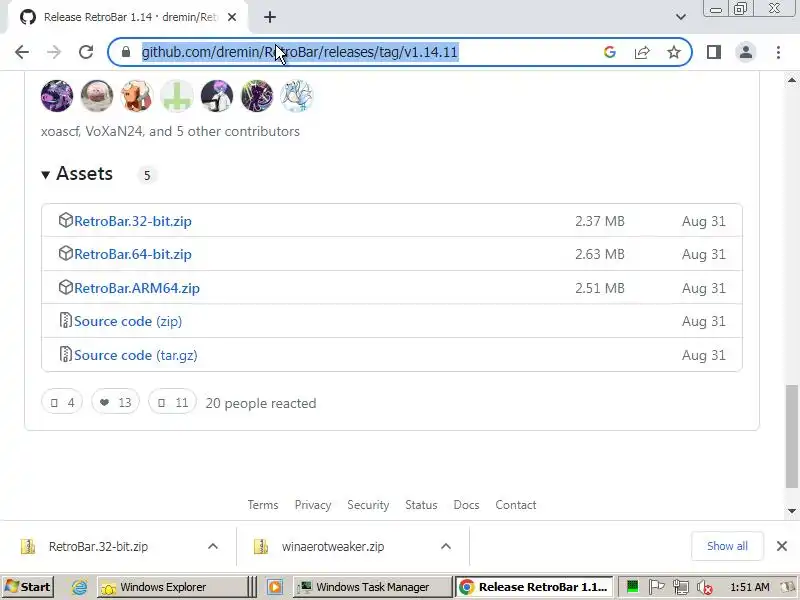800x600 pixels.
Task: Click the muted volume tray icon
Action: [705, 587]
